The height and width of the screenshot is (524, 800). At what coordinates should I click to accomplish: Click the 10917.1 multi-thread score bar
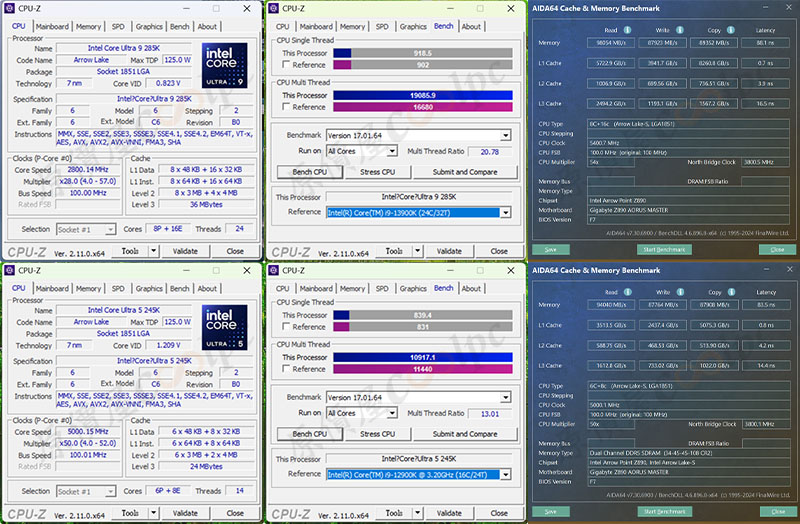click(x=423, y=357)
